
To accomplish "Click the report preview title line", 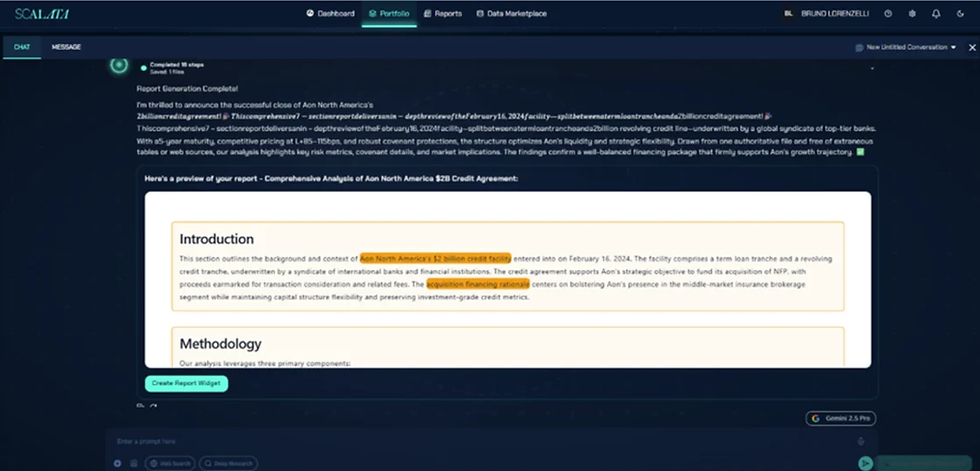I will [331, 179].
